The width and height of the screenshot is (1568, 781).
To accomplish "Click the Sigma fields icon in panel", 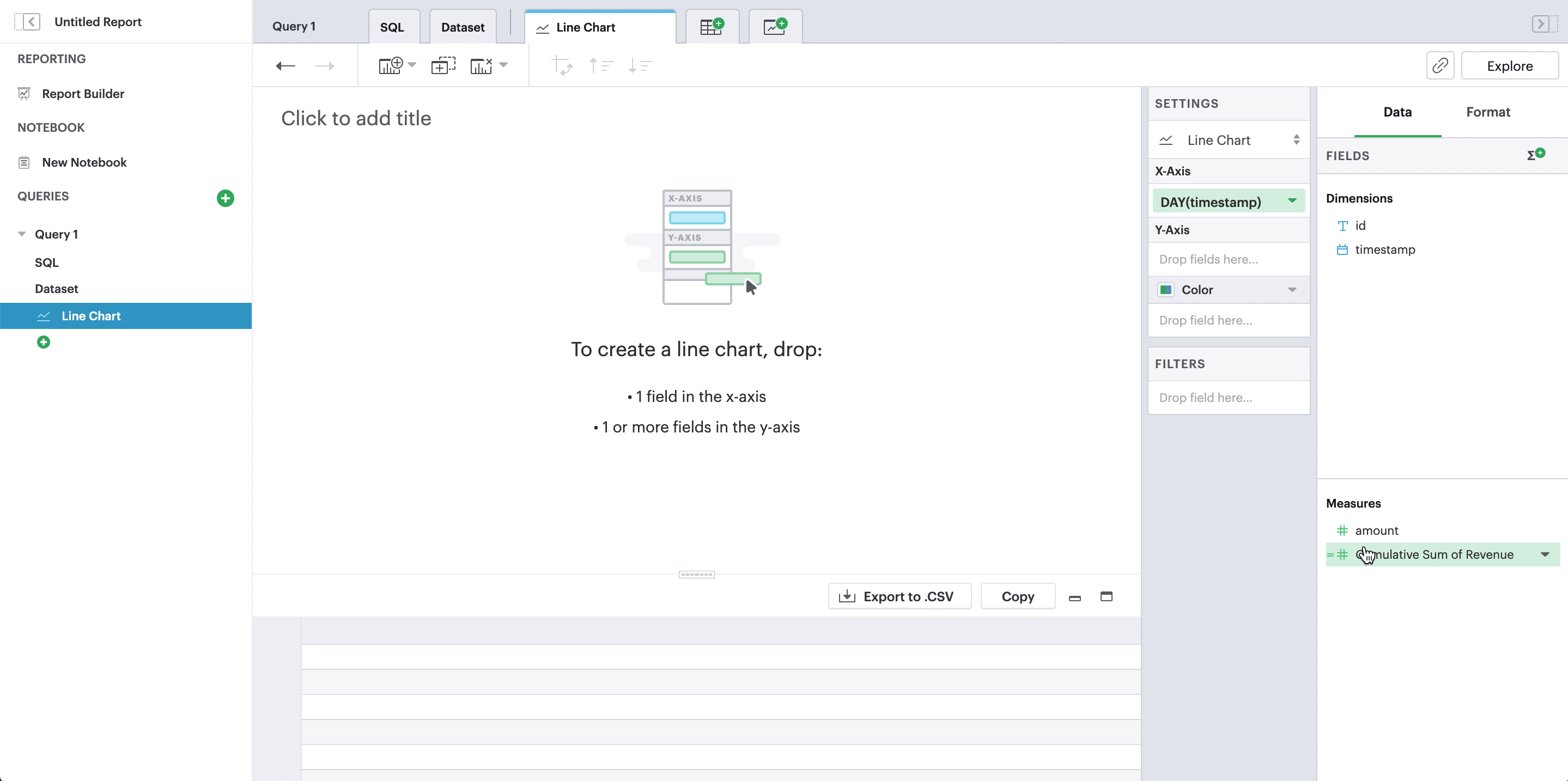I will pos(1535,155).
